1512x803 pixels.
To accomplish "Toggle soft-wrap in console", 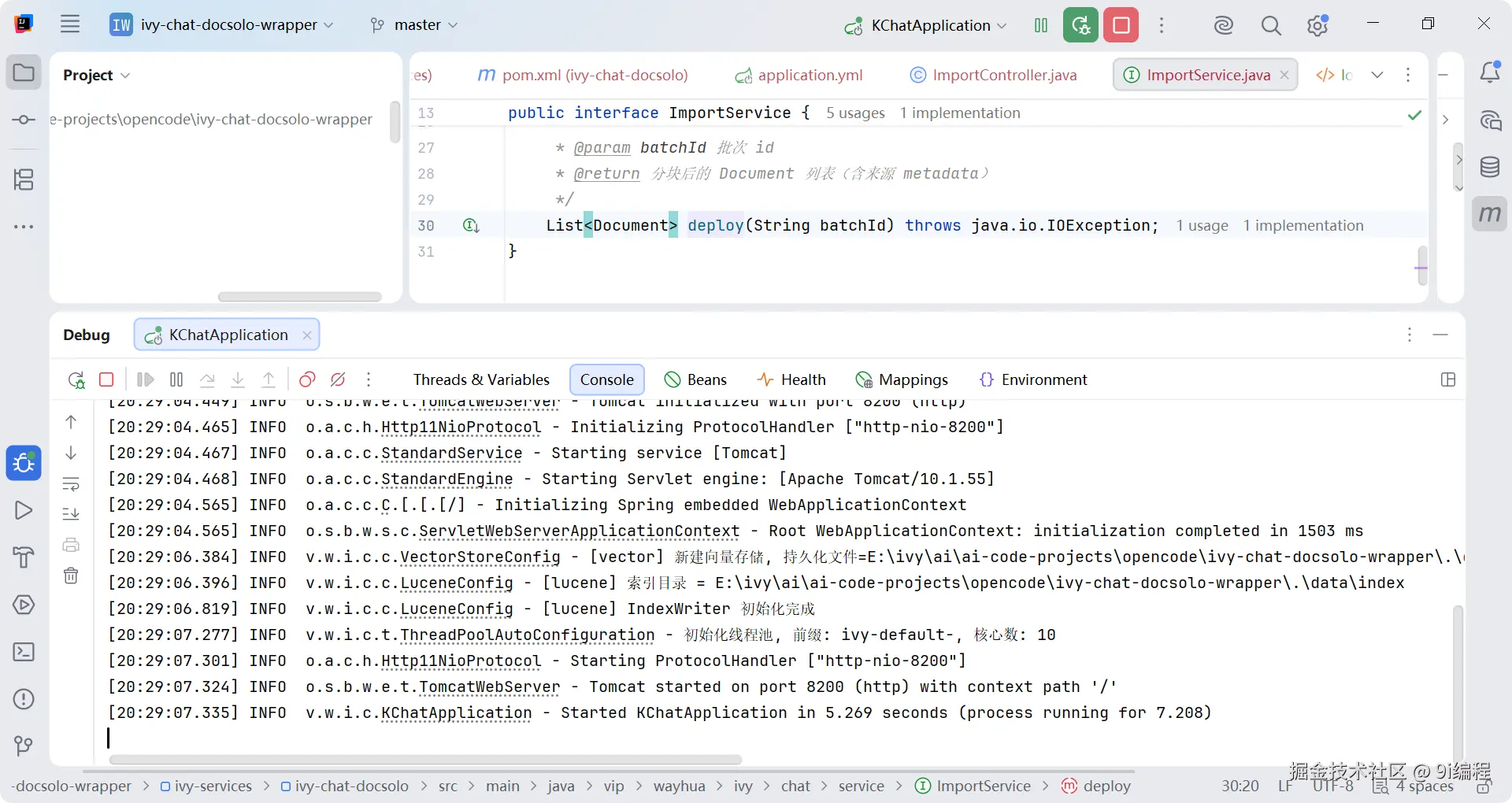I will 71,483.
